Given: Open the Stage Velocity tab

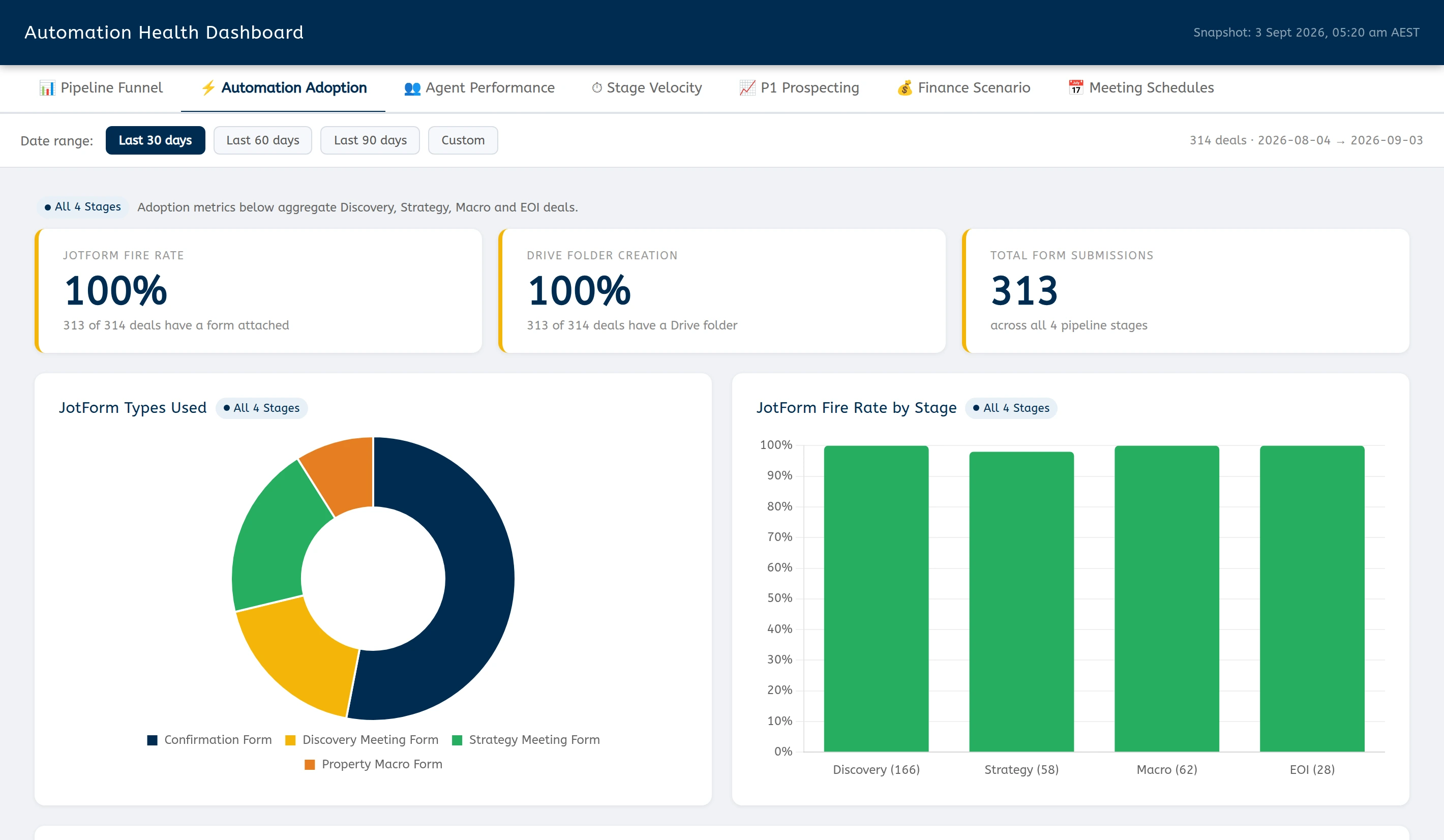Looking at the screenshot, I should point(646,87).
